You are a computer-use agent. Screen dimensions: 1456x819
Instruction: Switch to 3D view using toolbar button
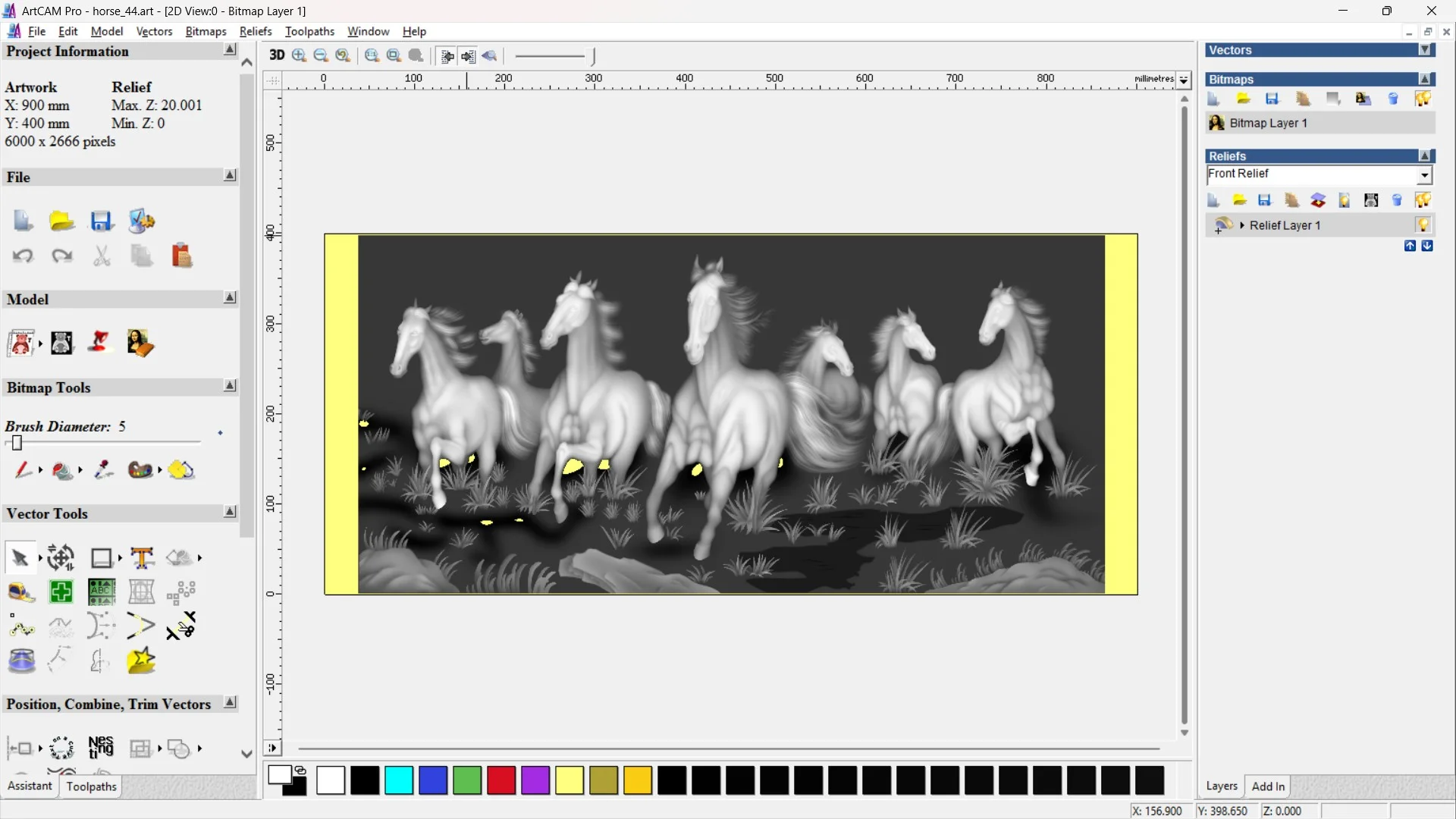277,56
